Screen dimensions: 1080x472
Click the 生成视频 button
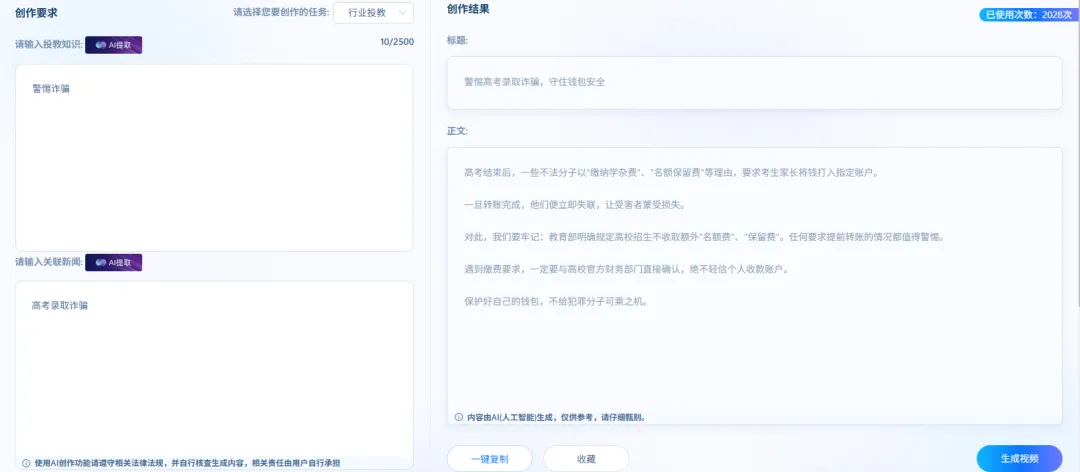(x=1019, y=458)
